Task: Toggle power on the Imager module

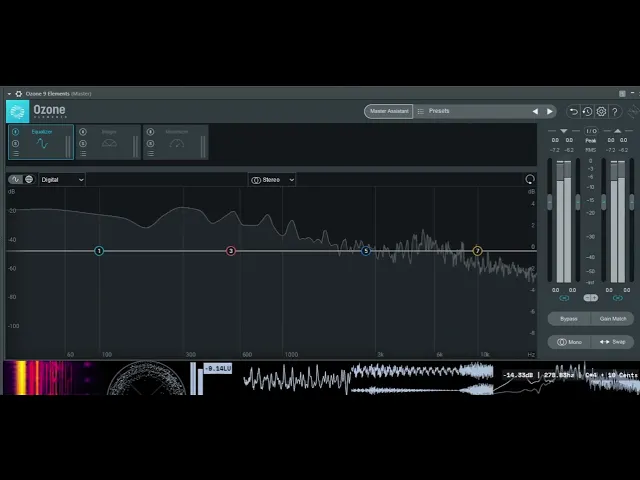Action: pos(83,132)
